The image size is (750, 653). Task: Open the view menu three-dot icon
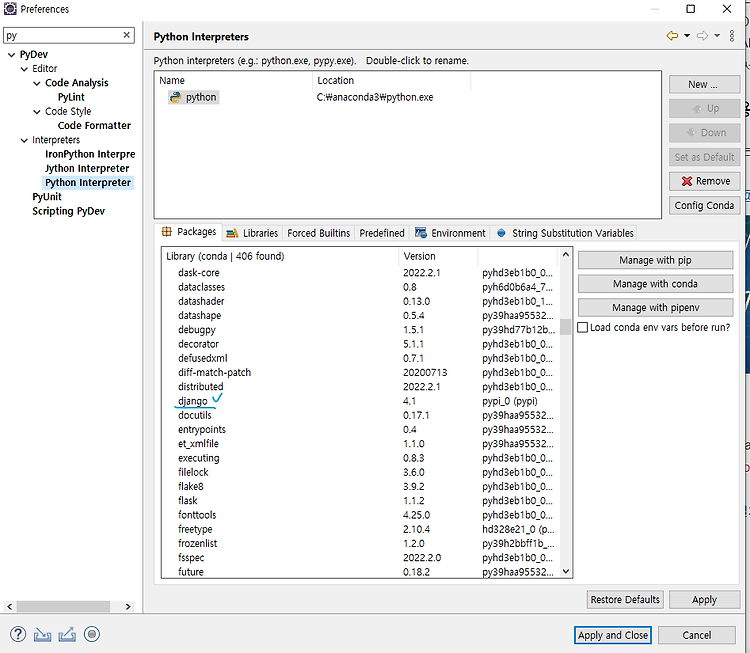coord(732,36)
